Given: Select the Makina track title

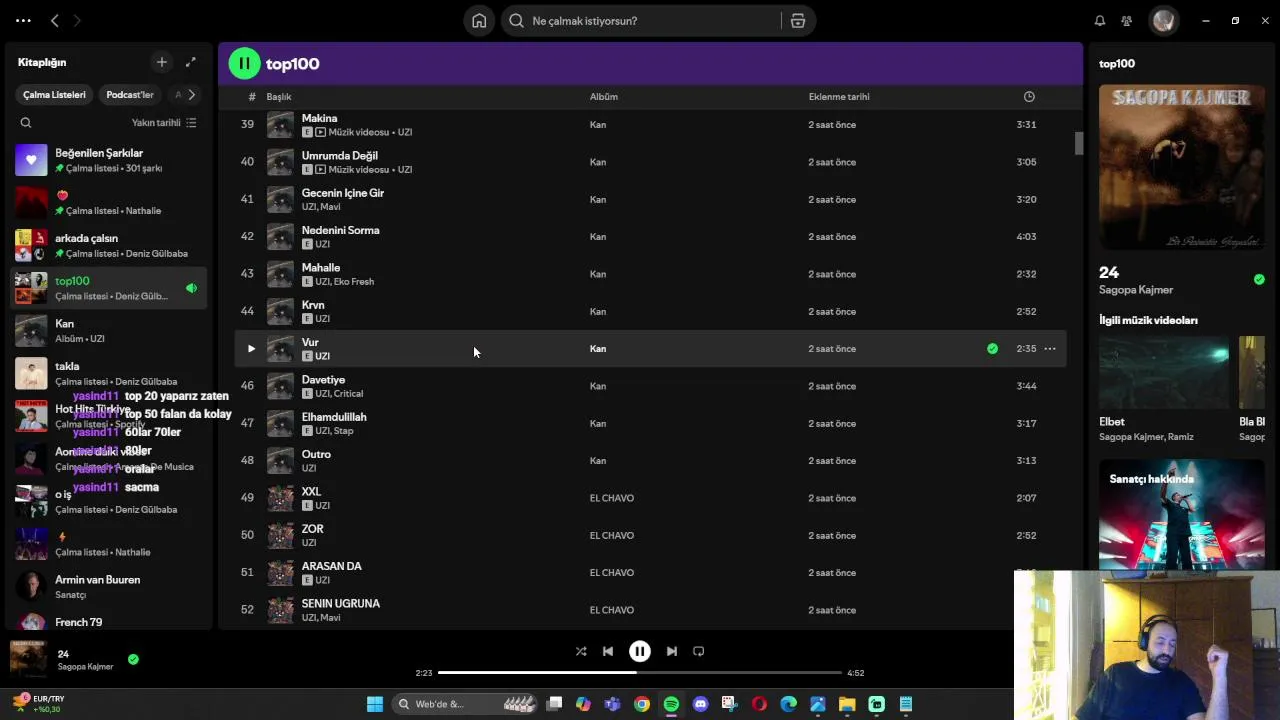Looking at the screenshot, I should click(x=319, y=118).
